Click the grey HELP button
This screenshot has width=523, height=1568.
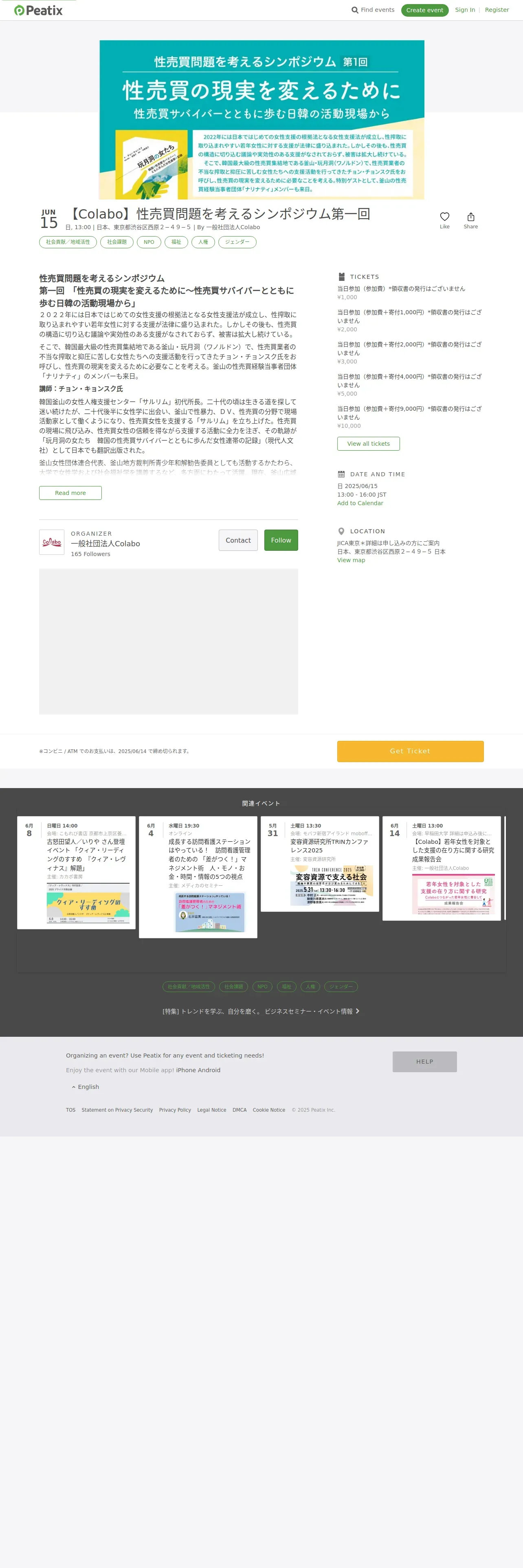coord(424,1062)
